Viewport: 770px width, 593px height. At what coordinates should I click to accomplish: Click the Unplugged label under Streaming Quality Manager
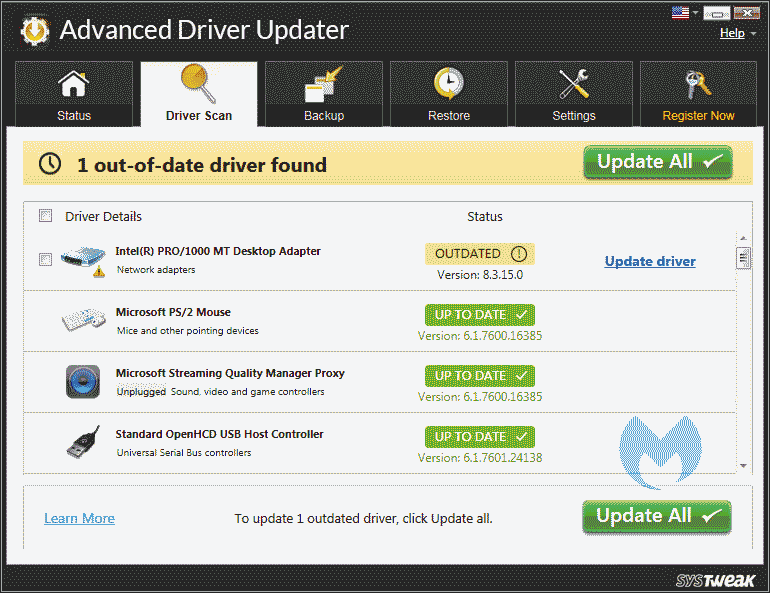(x=141, y=391)
